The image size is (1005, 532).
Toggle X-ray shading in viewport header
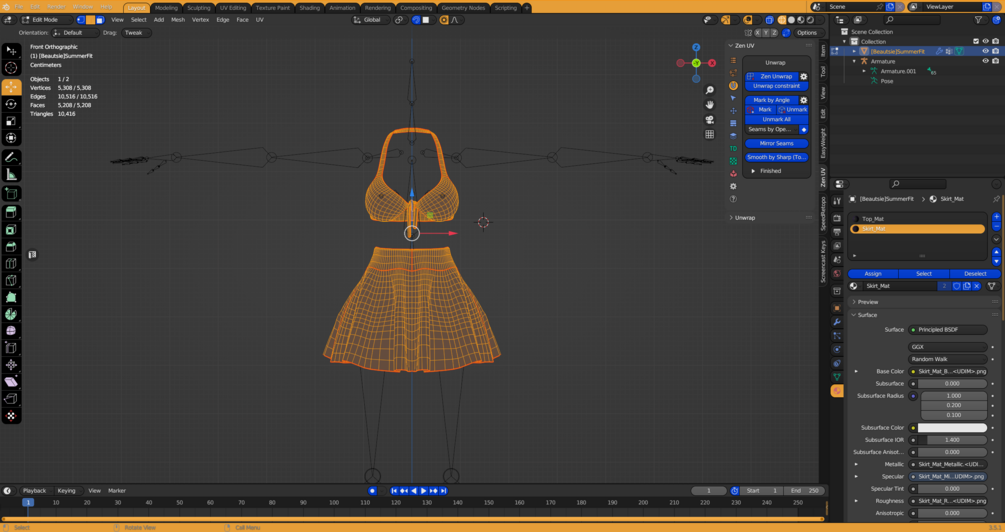coord(770,20)
